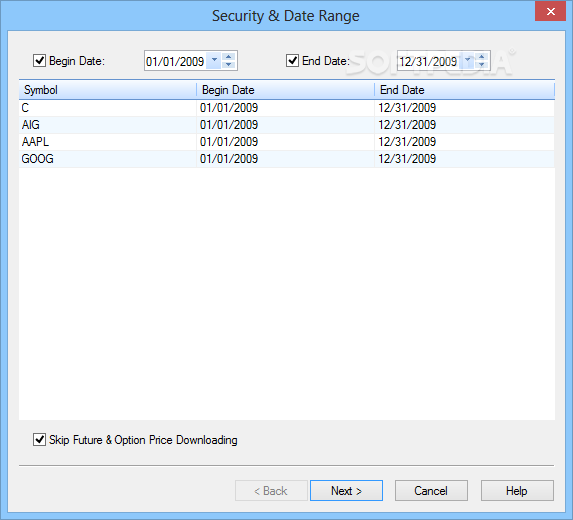
Task: Sort by the Symbol column header
Action: tap(107, 90)
